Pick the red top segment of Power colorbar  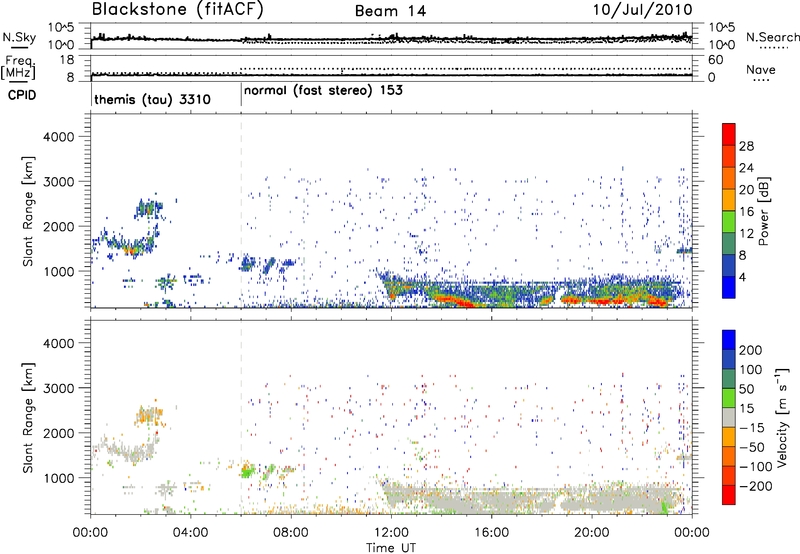[x=729, y=135]
